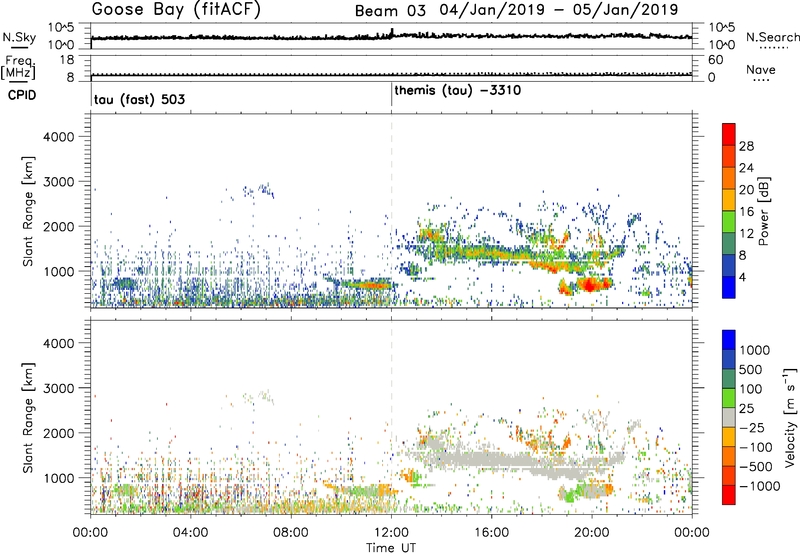Screen dimensions: 800x554
Task: Click the 'Freq. [MHz]' axis label
Action: tap(18, 68)
